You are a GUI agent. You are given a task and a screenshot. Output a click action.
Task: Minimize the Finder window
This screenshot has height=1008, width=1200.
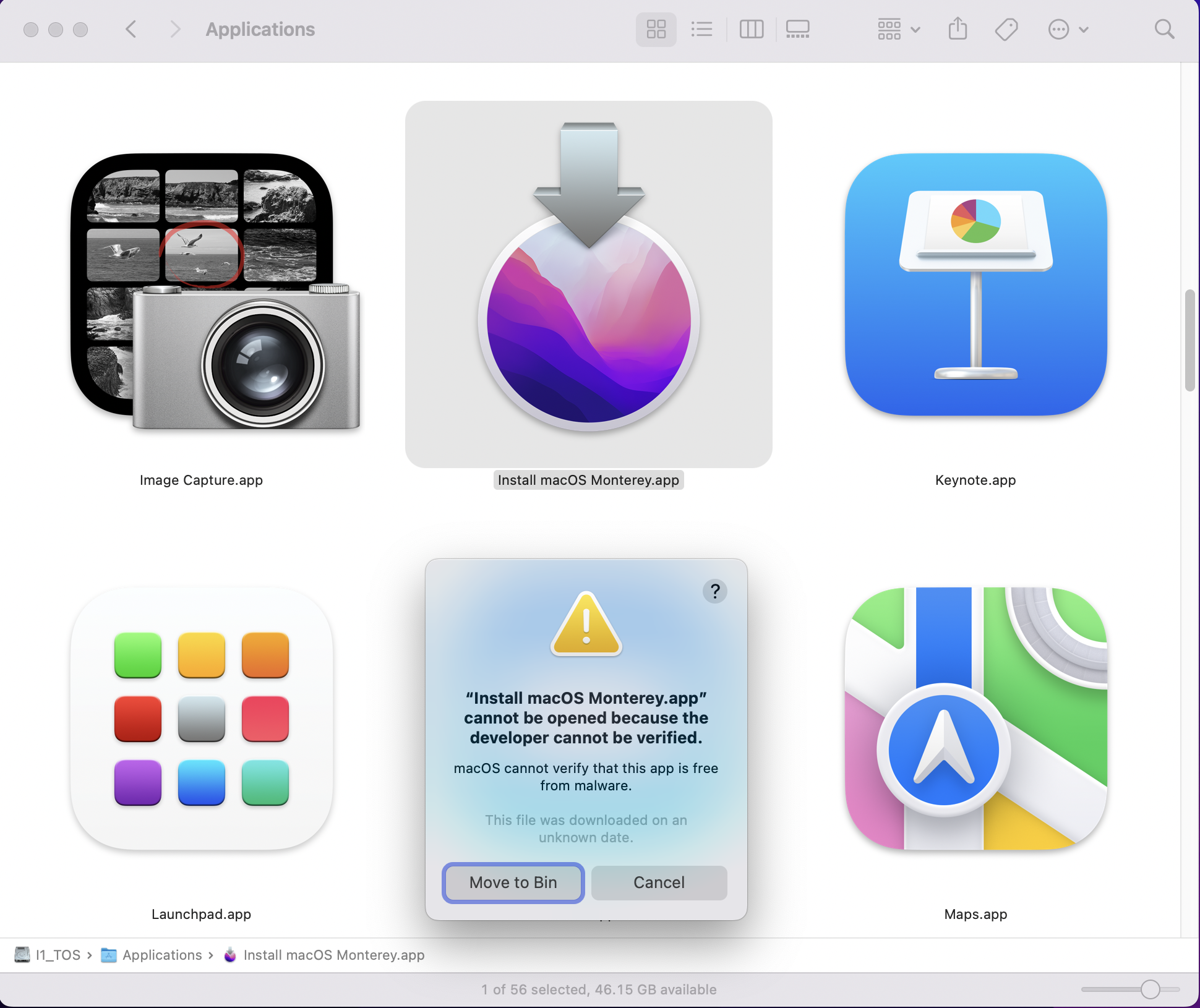pyautogui.click(x=56, y=29)
